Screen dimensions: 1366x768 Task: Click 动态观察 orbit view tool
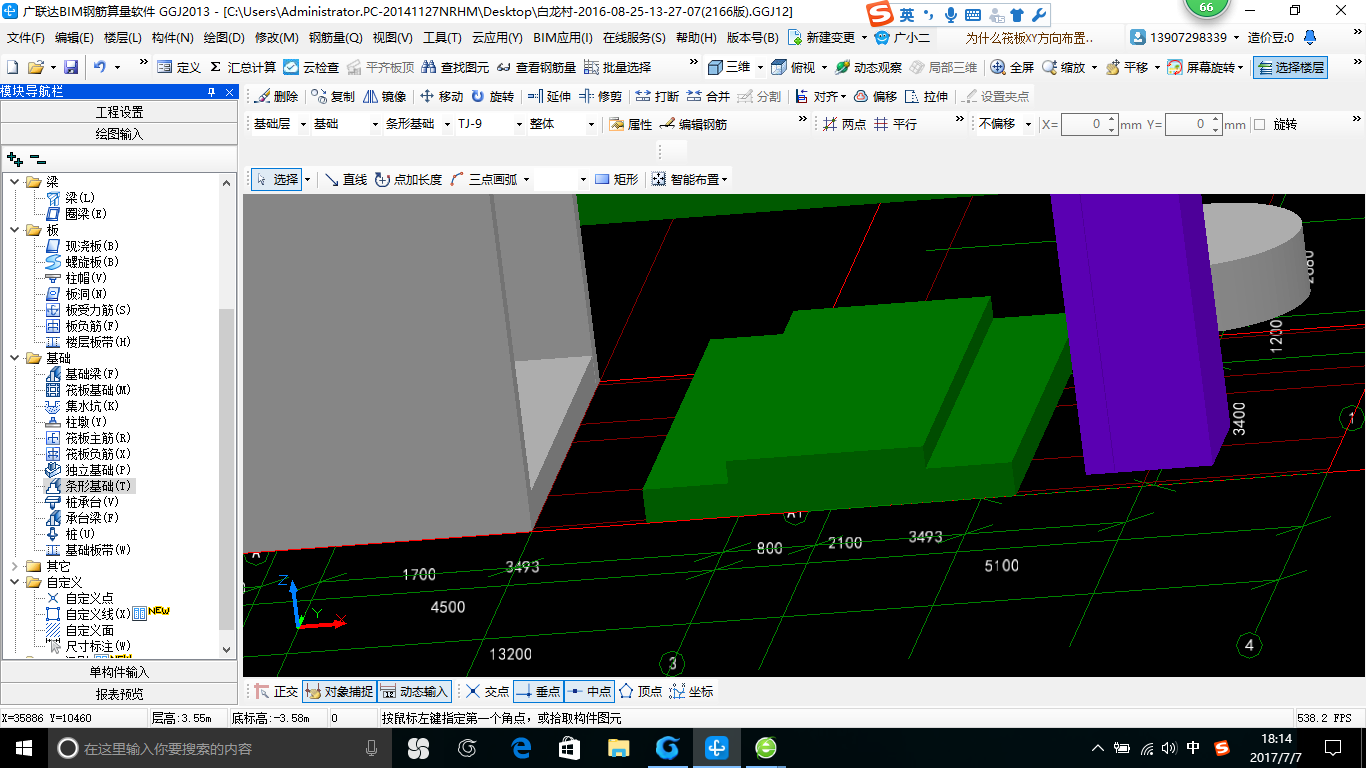click(868, 67)
